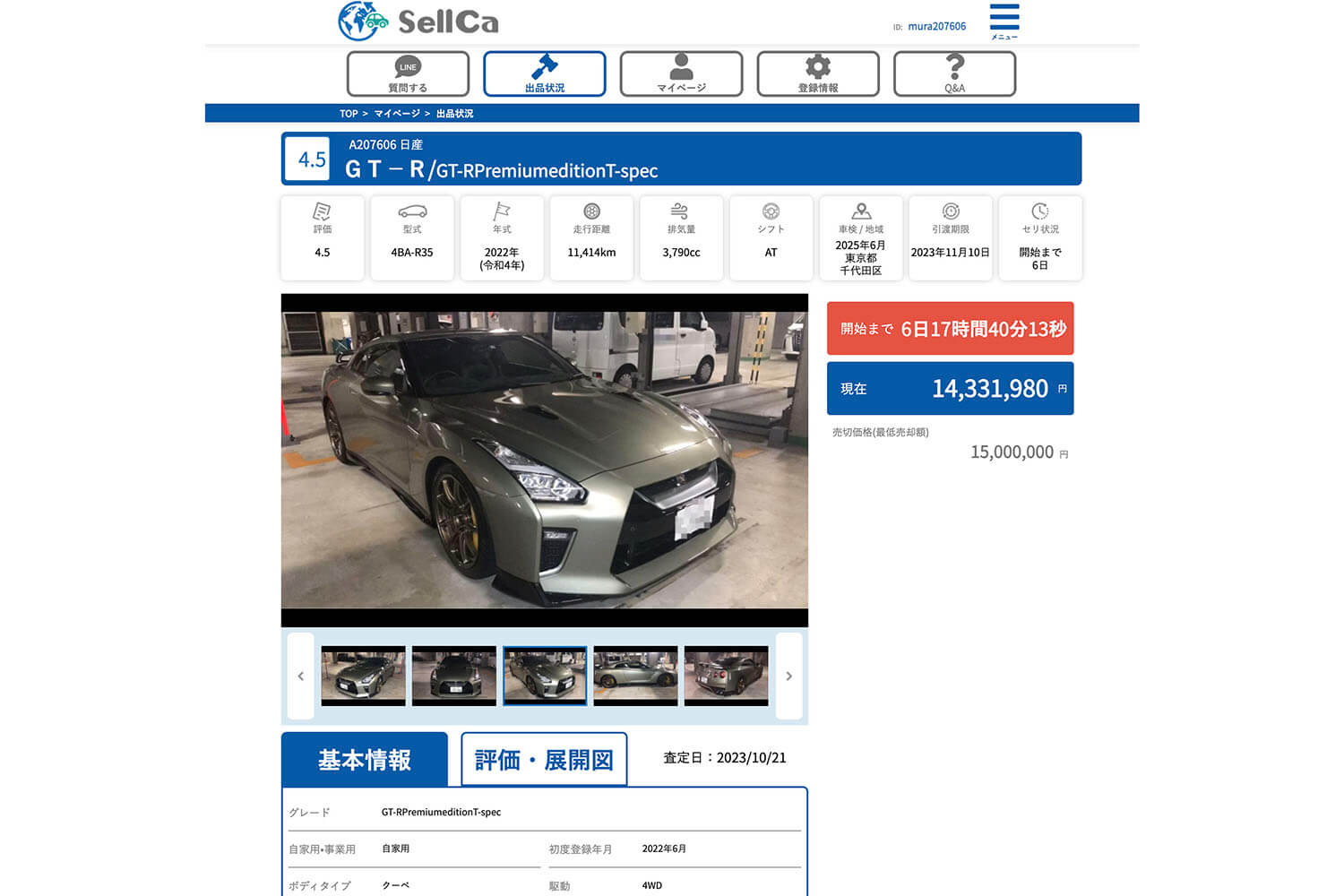Select the second front-view thumbnail
This screenshot has width=1344, height=896.
pyautogui.click(x=454, y=676)
